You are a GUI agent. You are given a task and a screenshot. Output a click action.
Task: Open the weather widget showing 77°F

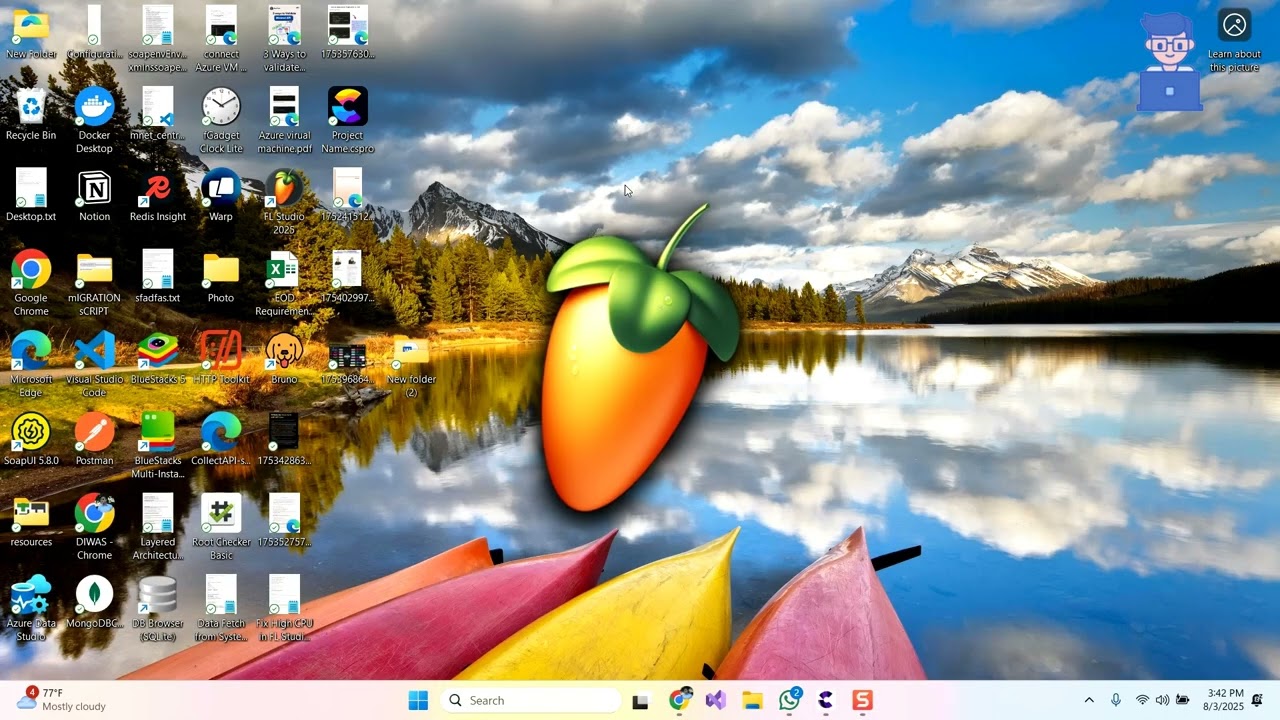pyautogui.click(x=62, y=699)
